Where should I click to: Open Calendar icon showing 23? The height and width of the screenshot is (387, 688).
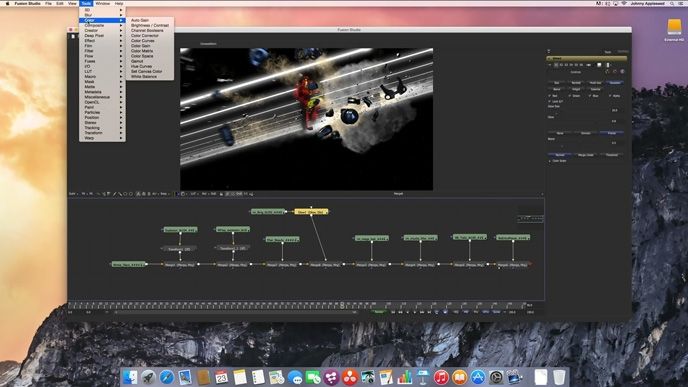tap(222, 377)
